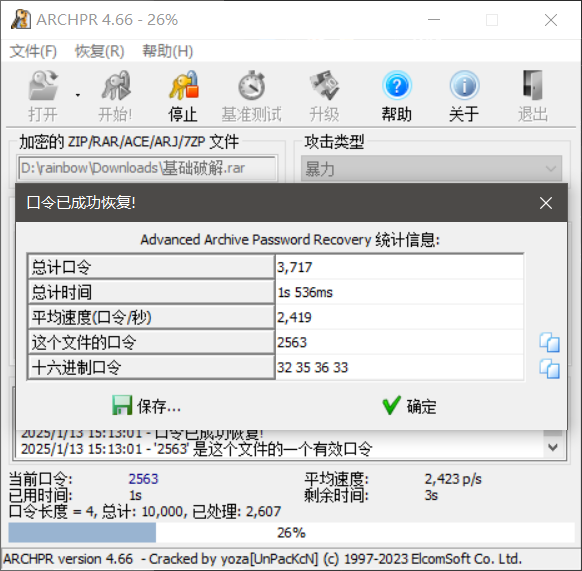Click the 十六进制口令 row label
This screenshot has height=571, width=582.
[x=151, y=368]
